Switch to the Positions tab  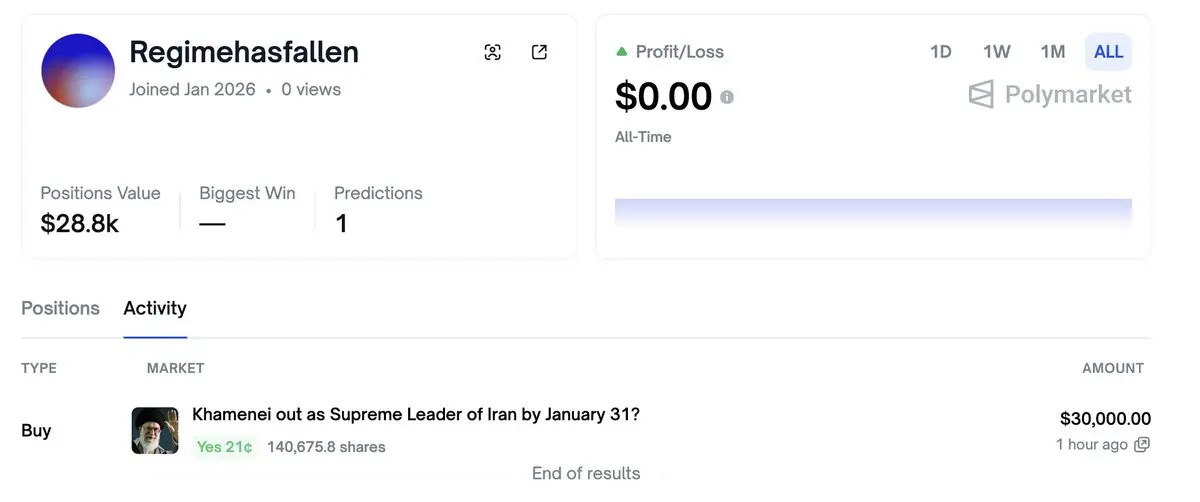[x=60, y=308]
